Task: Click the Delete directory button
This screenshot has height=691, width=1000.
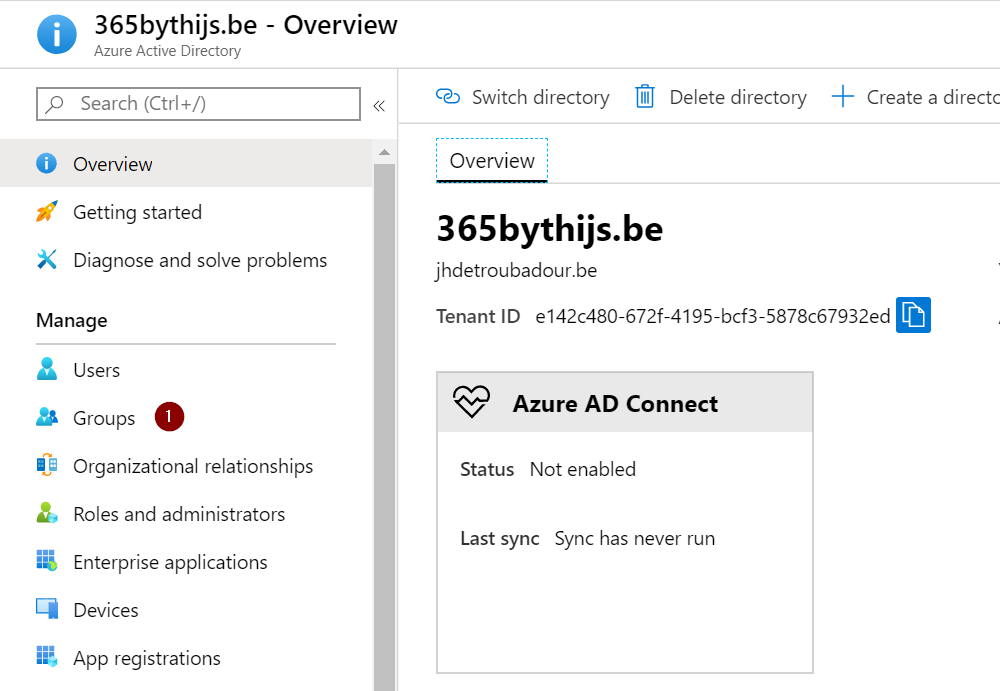Action: 721,97
